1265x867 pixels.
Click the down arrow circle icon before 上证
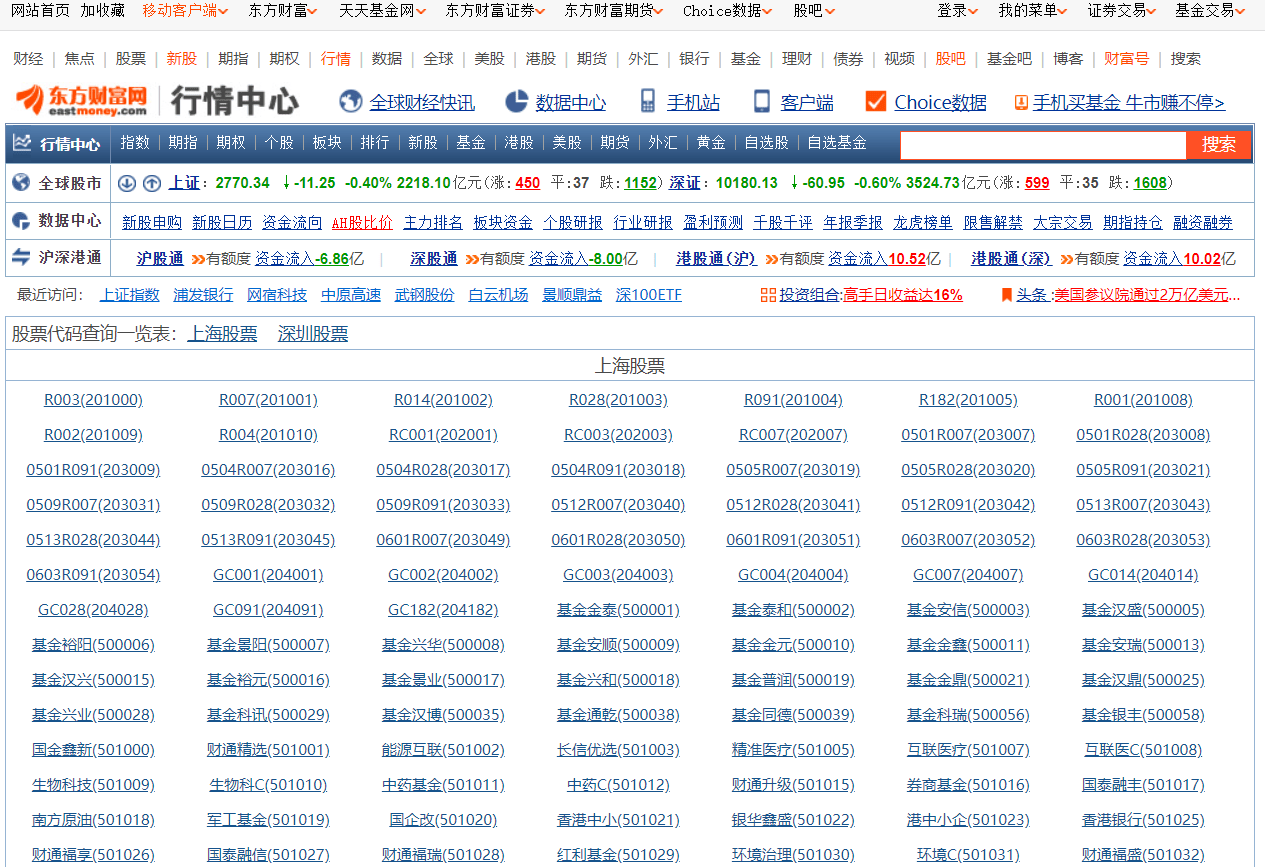click(x=126, y=183)
